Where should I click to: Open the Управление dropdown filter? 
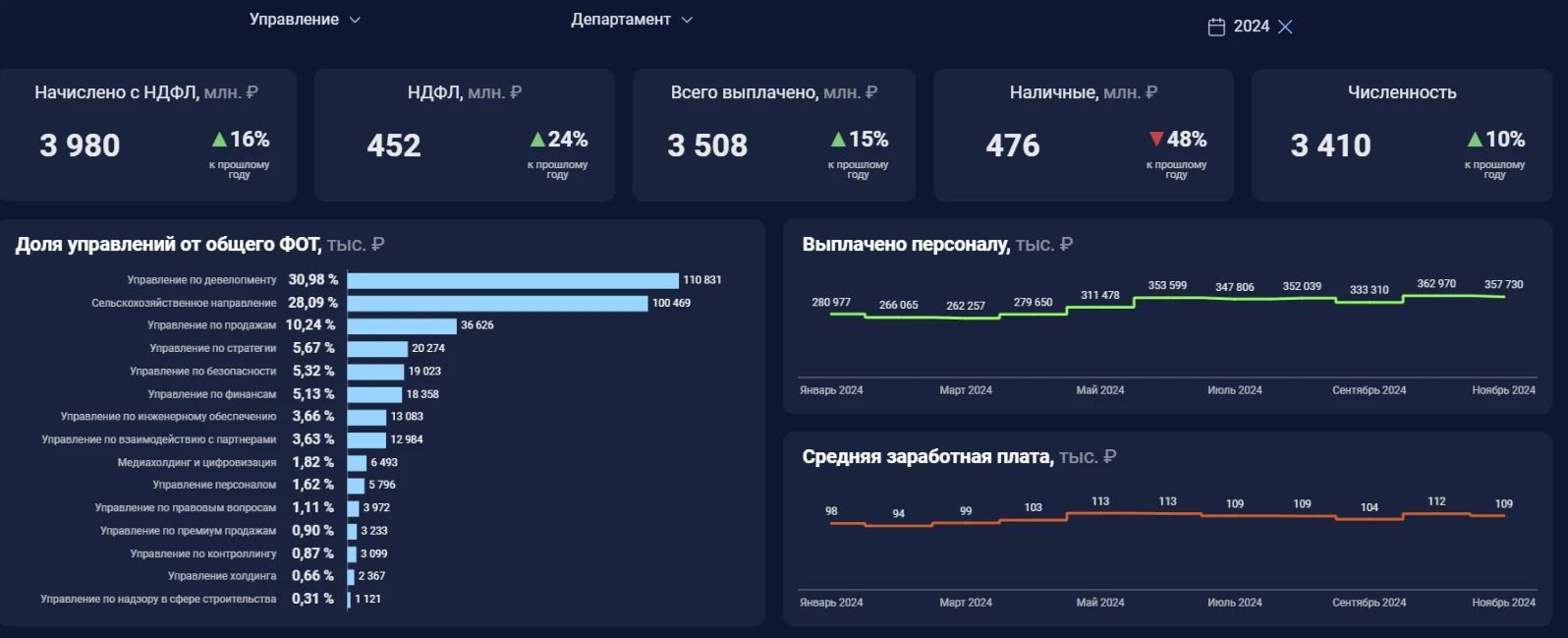[x=305, y=20]
